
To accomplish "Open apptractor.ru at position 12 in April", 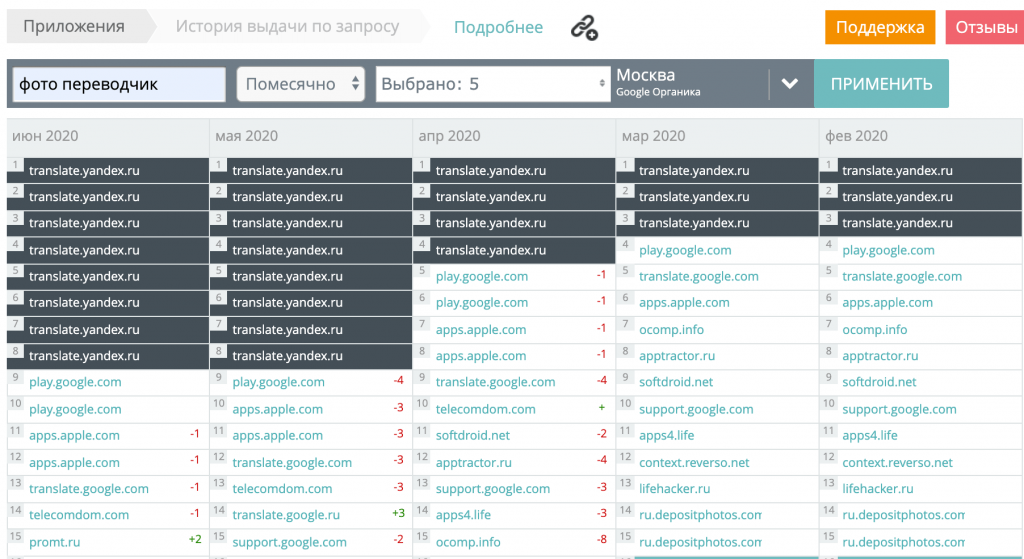I will pyautogui.click(x=473, y=462).
